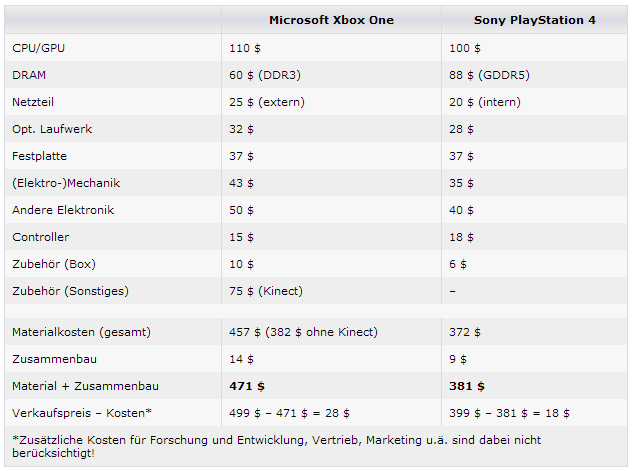The image size is (635, 471).
Task: Click the Zubehör (Box) label
Action: [x=54, y=264]
